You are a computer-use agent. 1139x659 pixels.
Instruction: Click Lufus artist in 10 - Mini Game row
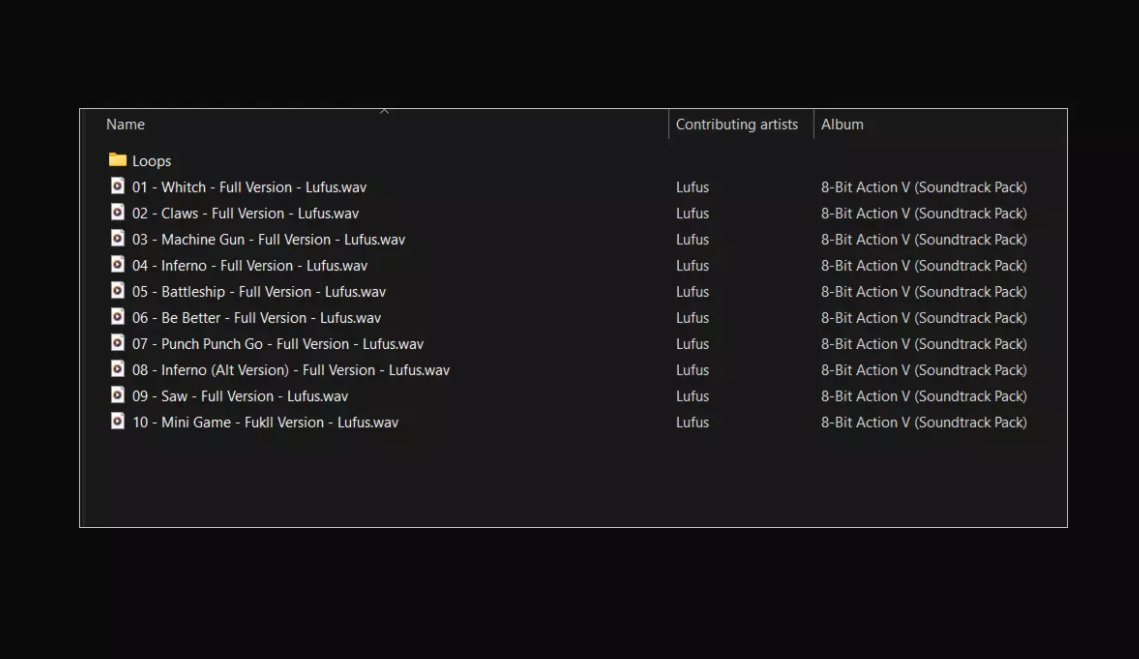tap(692, 422)
